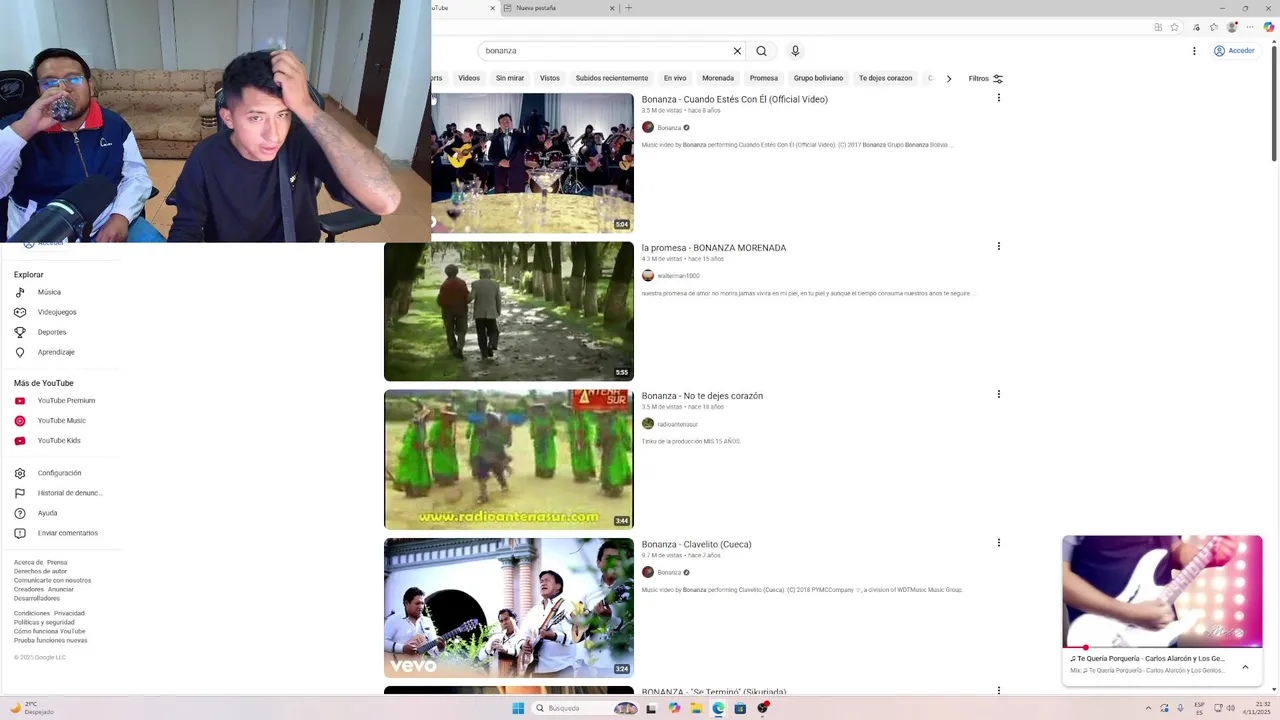
Task: Select the Subidos recientemente chip
Action: [612, 78]
